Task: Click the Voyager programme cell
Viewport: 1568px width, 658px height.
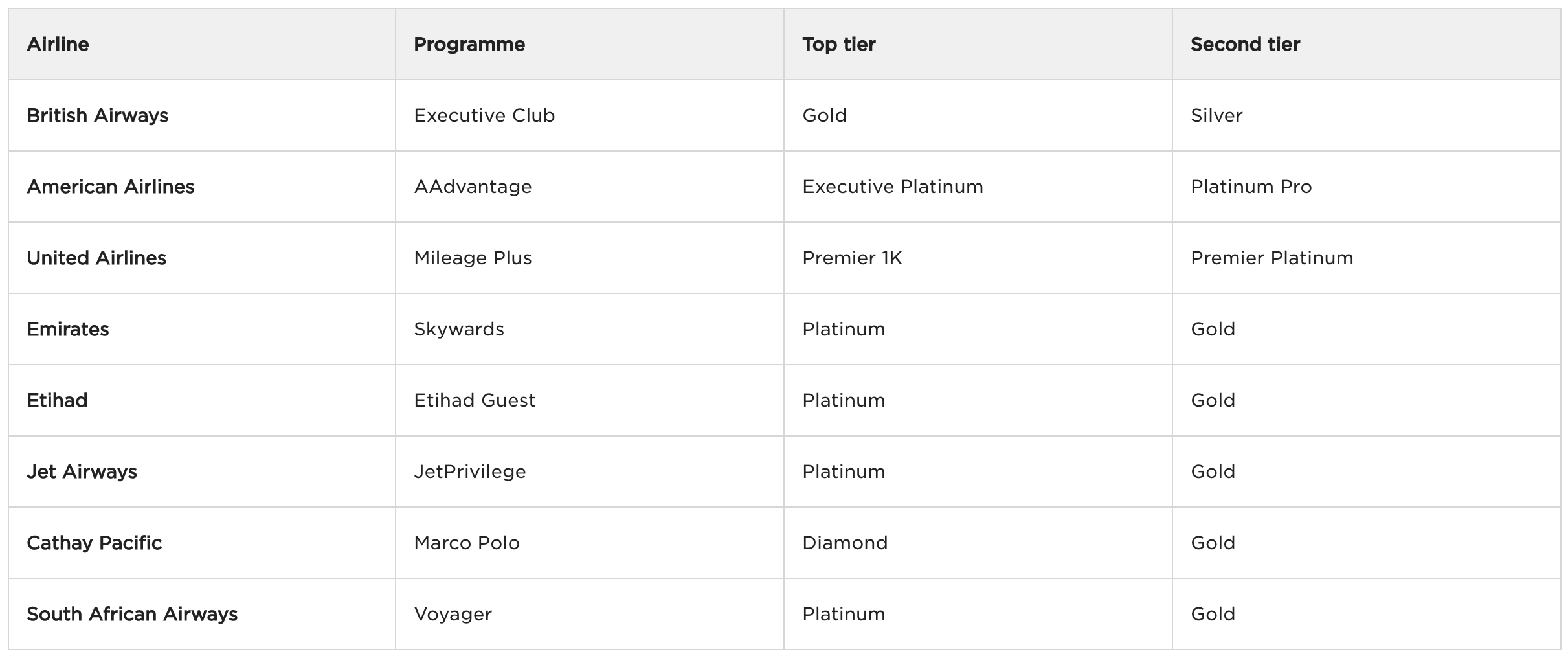Action: coord(453,614)
